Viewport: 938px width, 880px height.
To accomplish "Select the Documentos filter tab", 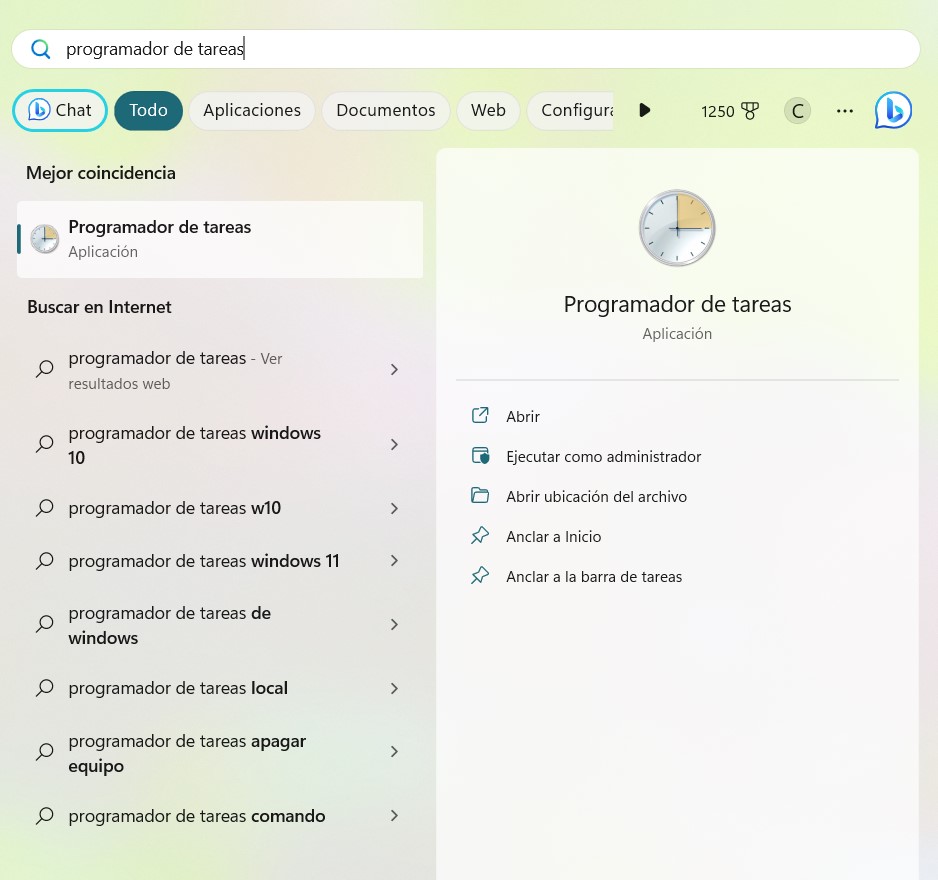I will point(385,110).
